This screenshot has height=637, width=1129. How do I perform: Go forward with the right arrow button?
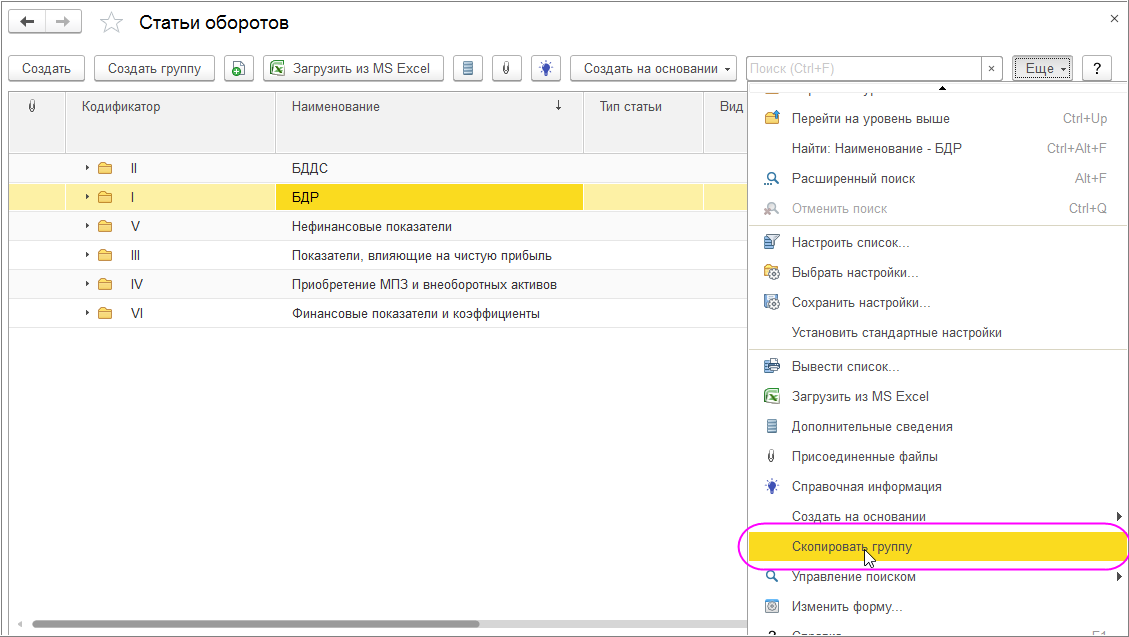click(x=63, y=22)
